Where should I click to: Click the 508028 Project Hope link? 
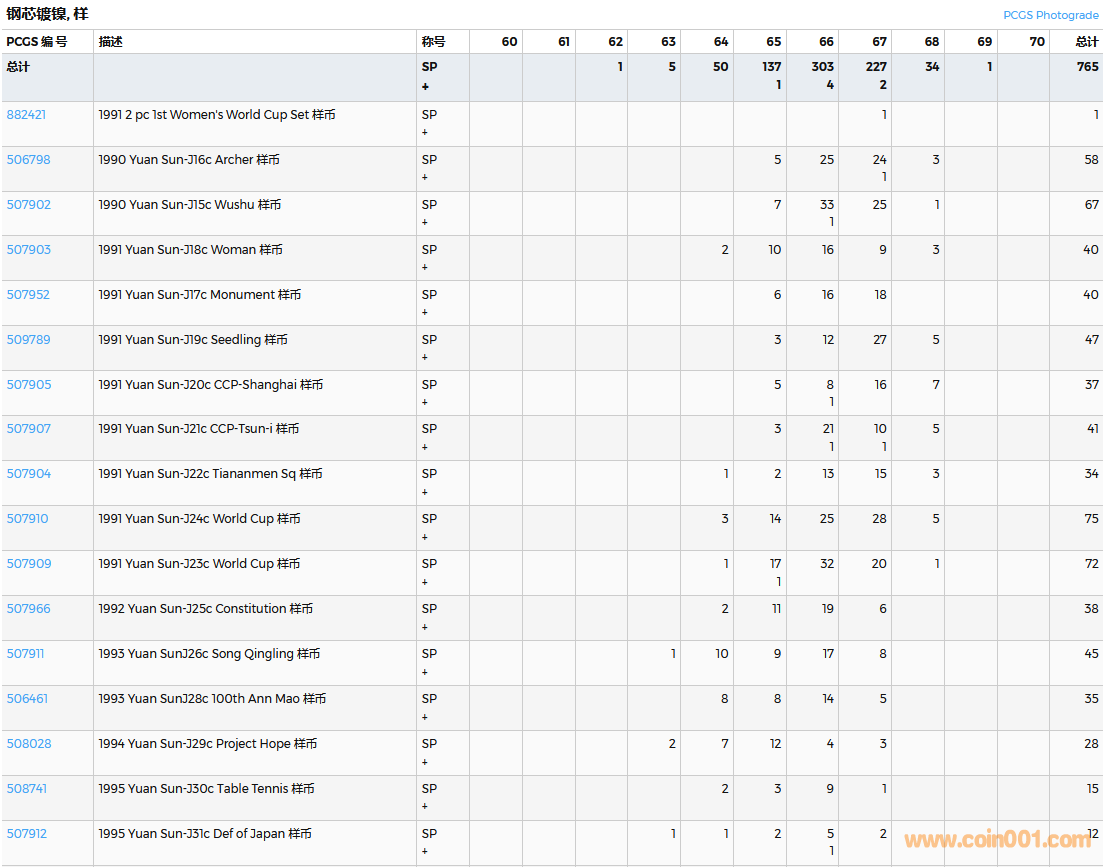[28, 744]
